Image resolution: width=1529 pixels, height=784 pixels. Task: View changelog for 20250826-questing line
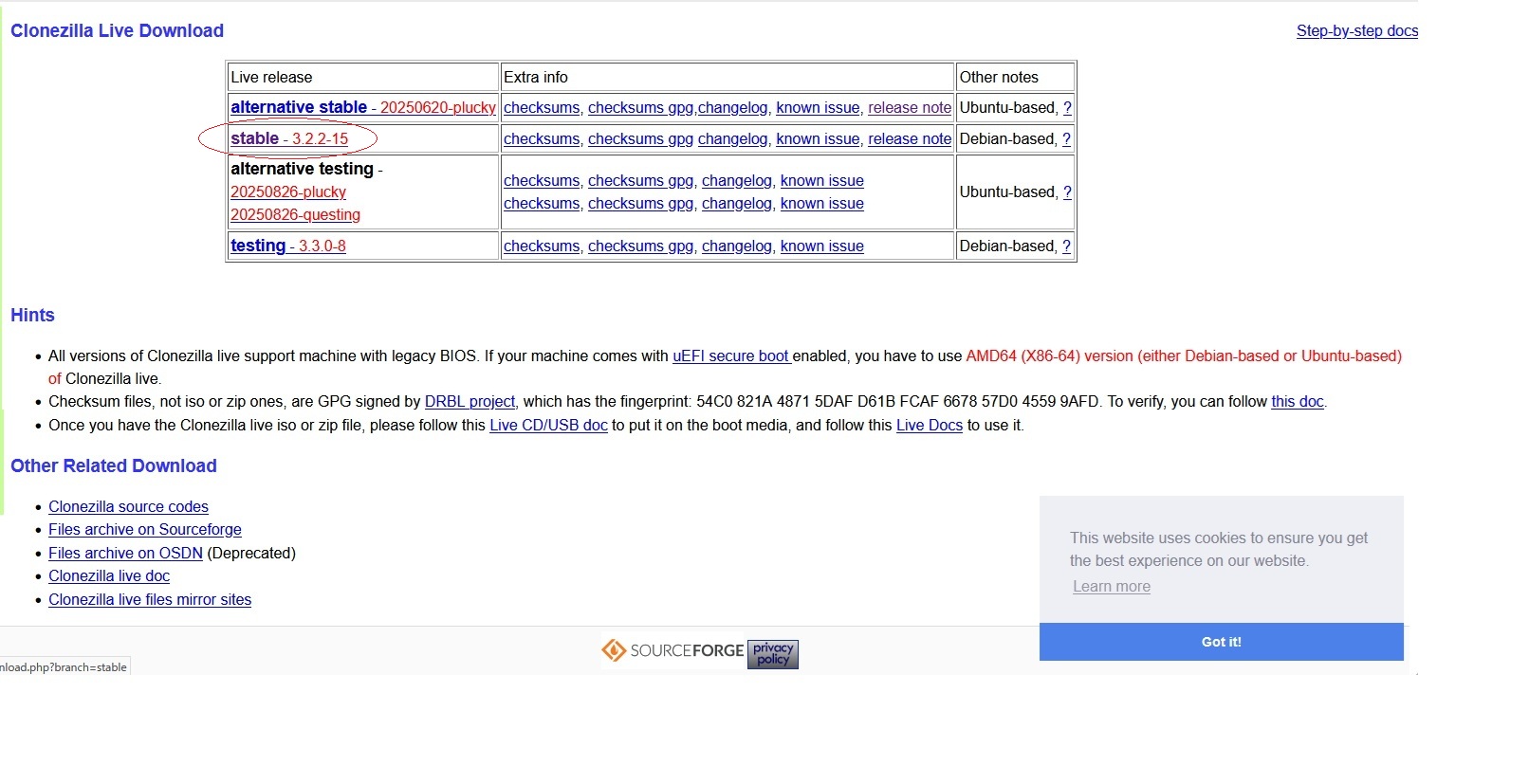point(737,204)
